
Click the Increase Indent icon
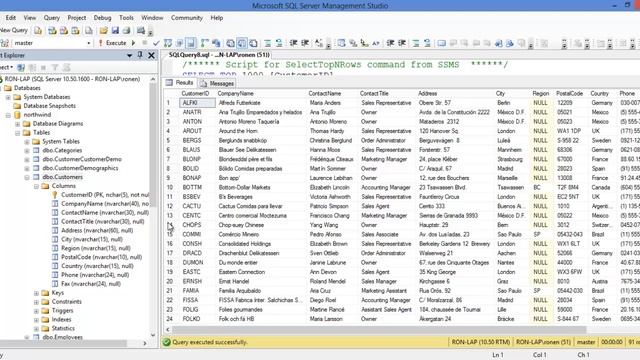point(304,43)
